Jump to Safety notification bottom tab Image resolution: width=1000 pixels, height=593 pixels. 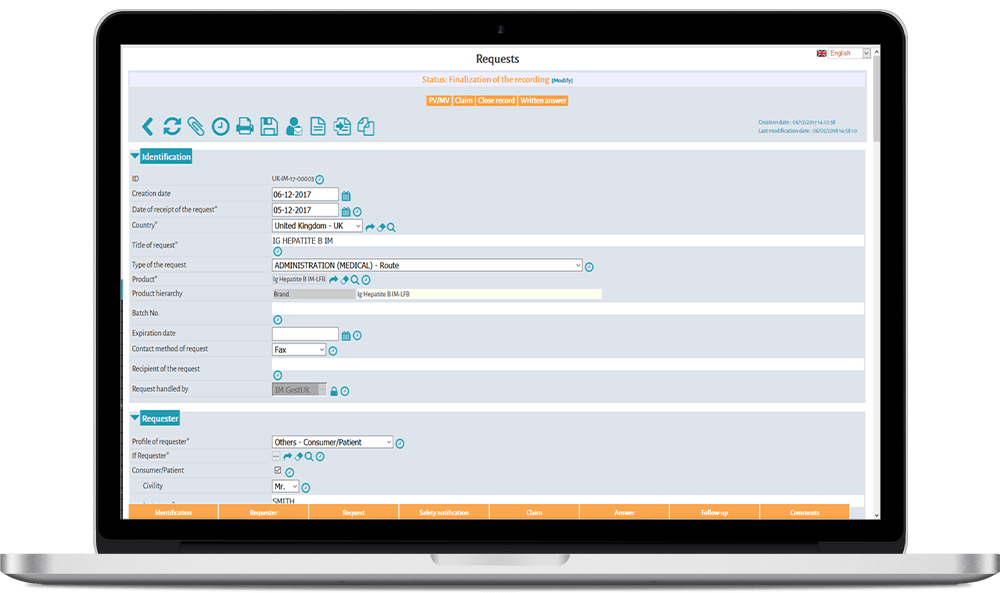444,512
